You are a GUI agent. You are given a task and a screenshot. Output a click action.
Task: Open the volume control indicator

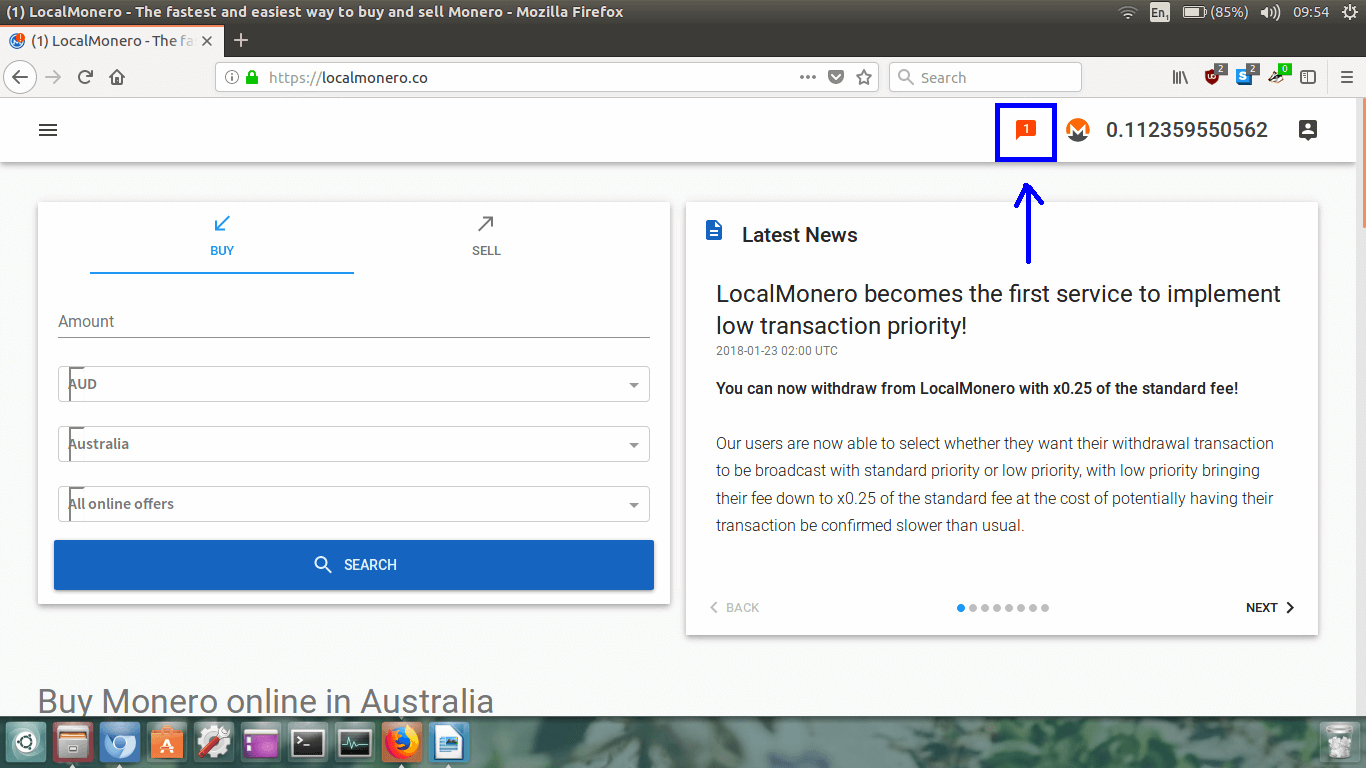tap(1270, 12)
